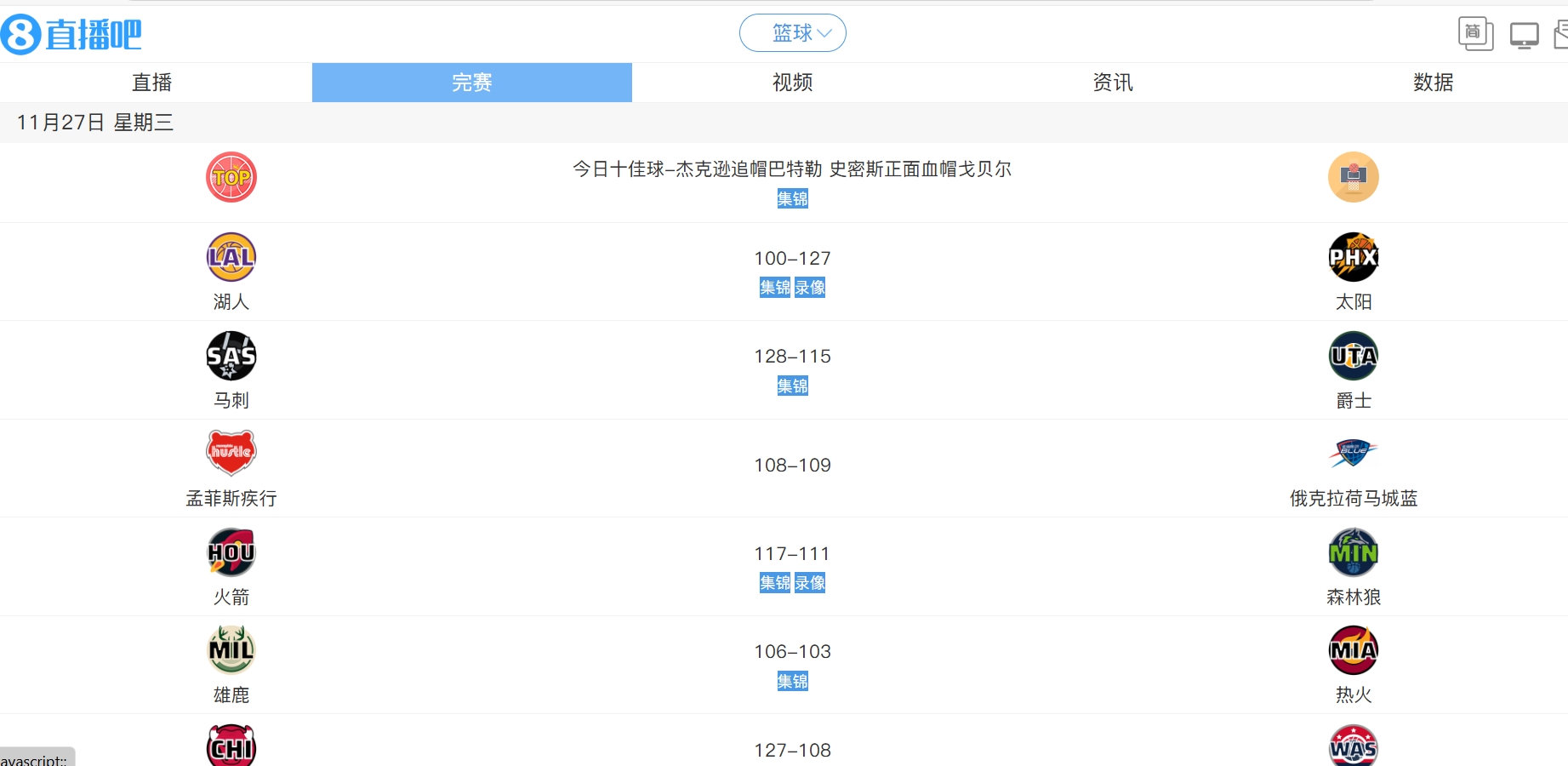1568x766 pixels.
Task: Click the Spurs SAS logo
Action: point(231,356)
